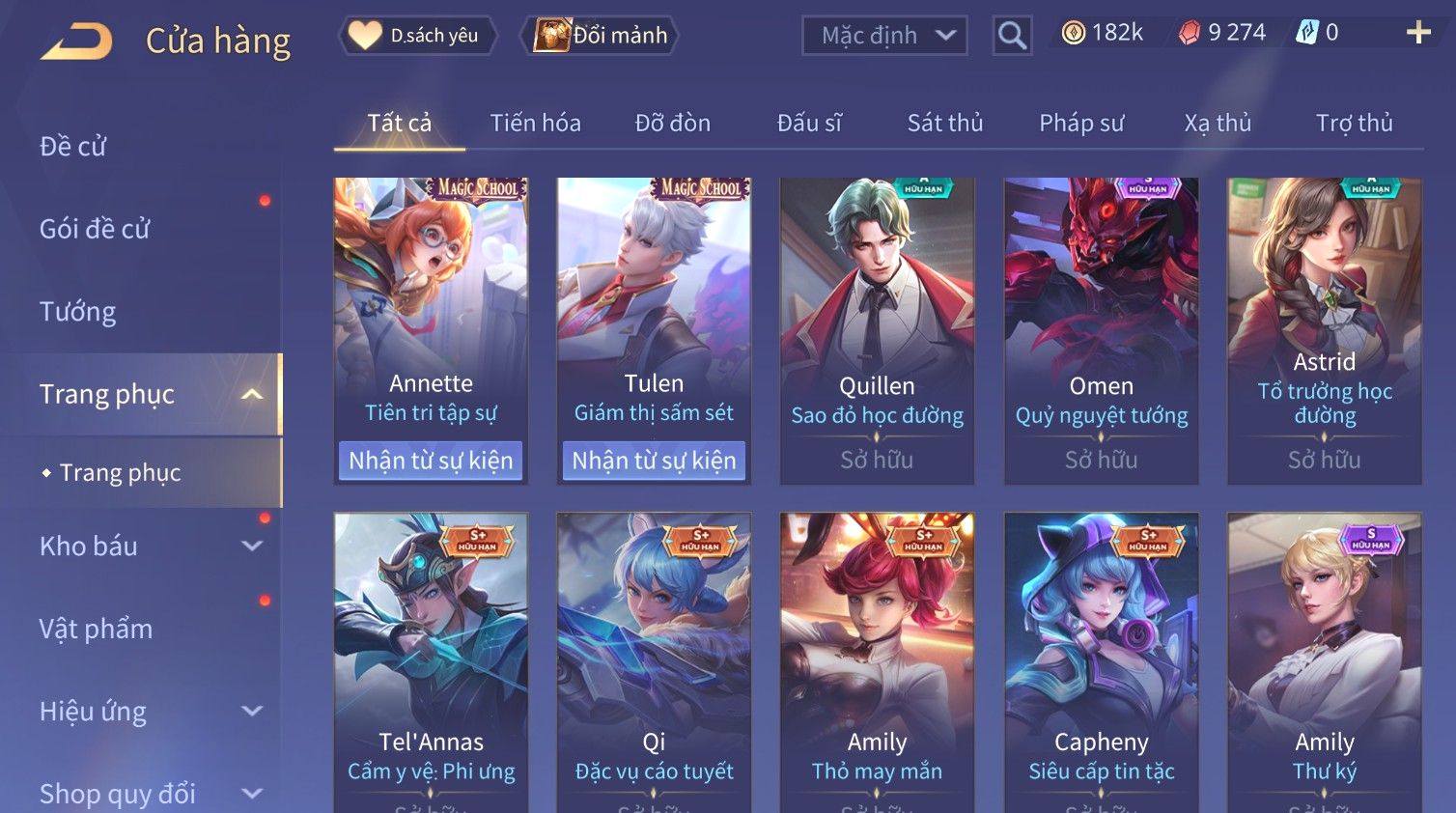This screenshot has height=813, width=1456.
Task: Switch to the Pháp sư tab
Action: pyautogui.click(x=1081, y=123)
